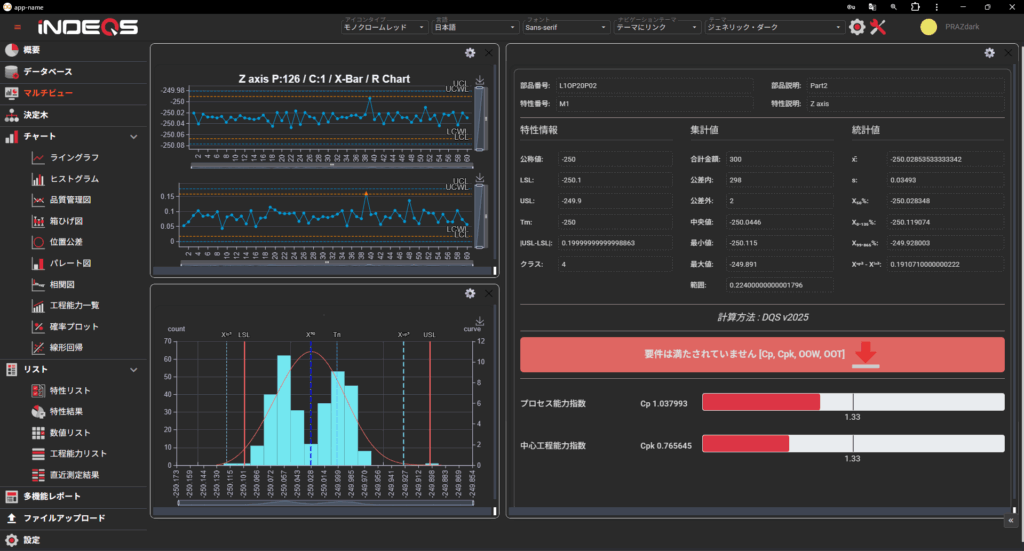Open gear settings of the characteristic info panel
1024x551 pixels.
point(989,53)
